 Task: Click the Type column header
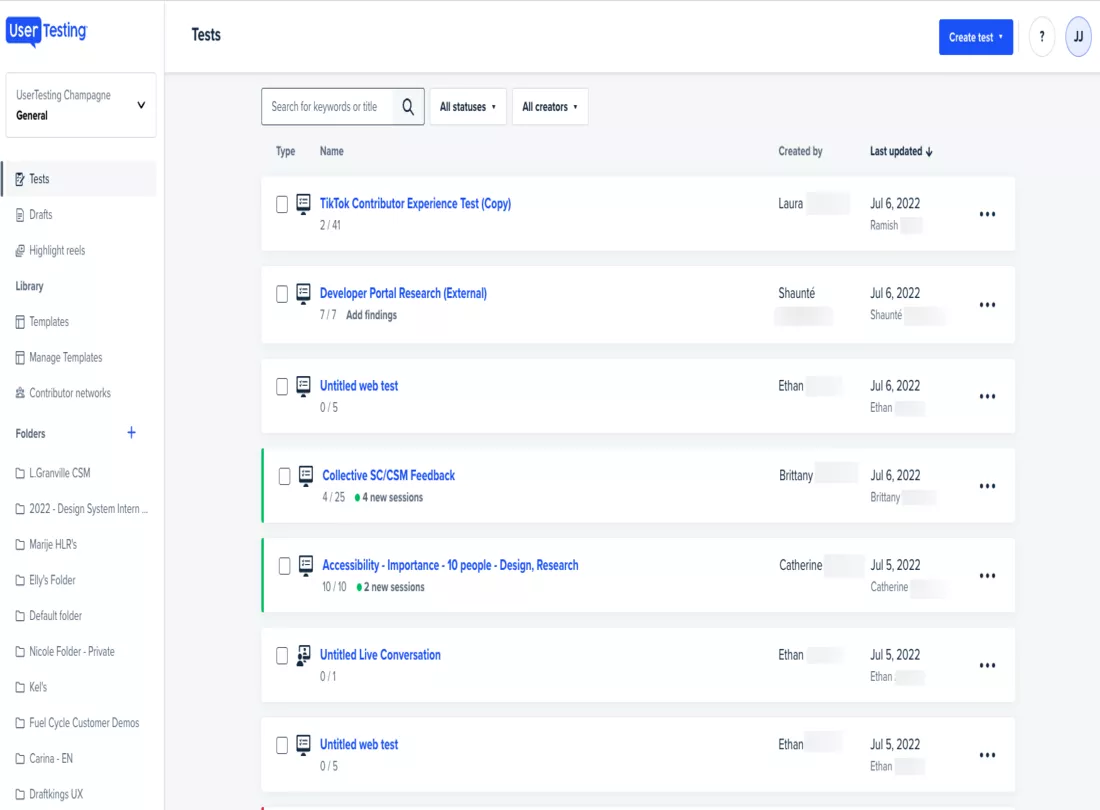pos(286,151)
